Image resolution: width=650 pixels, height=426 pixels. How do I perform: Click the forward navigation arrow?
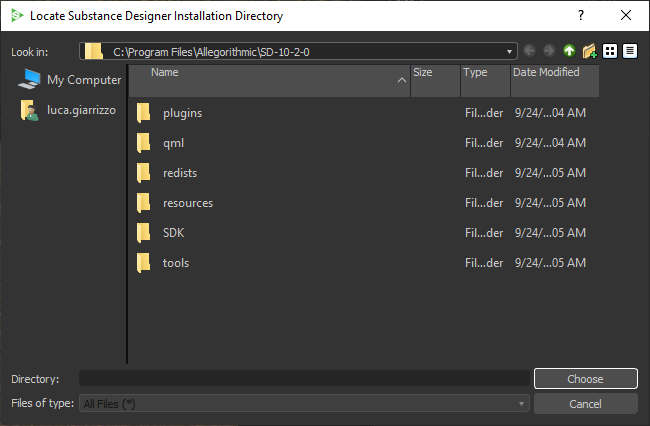pos(549,51)
